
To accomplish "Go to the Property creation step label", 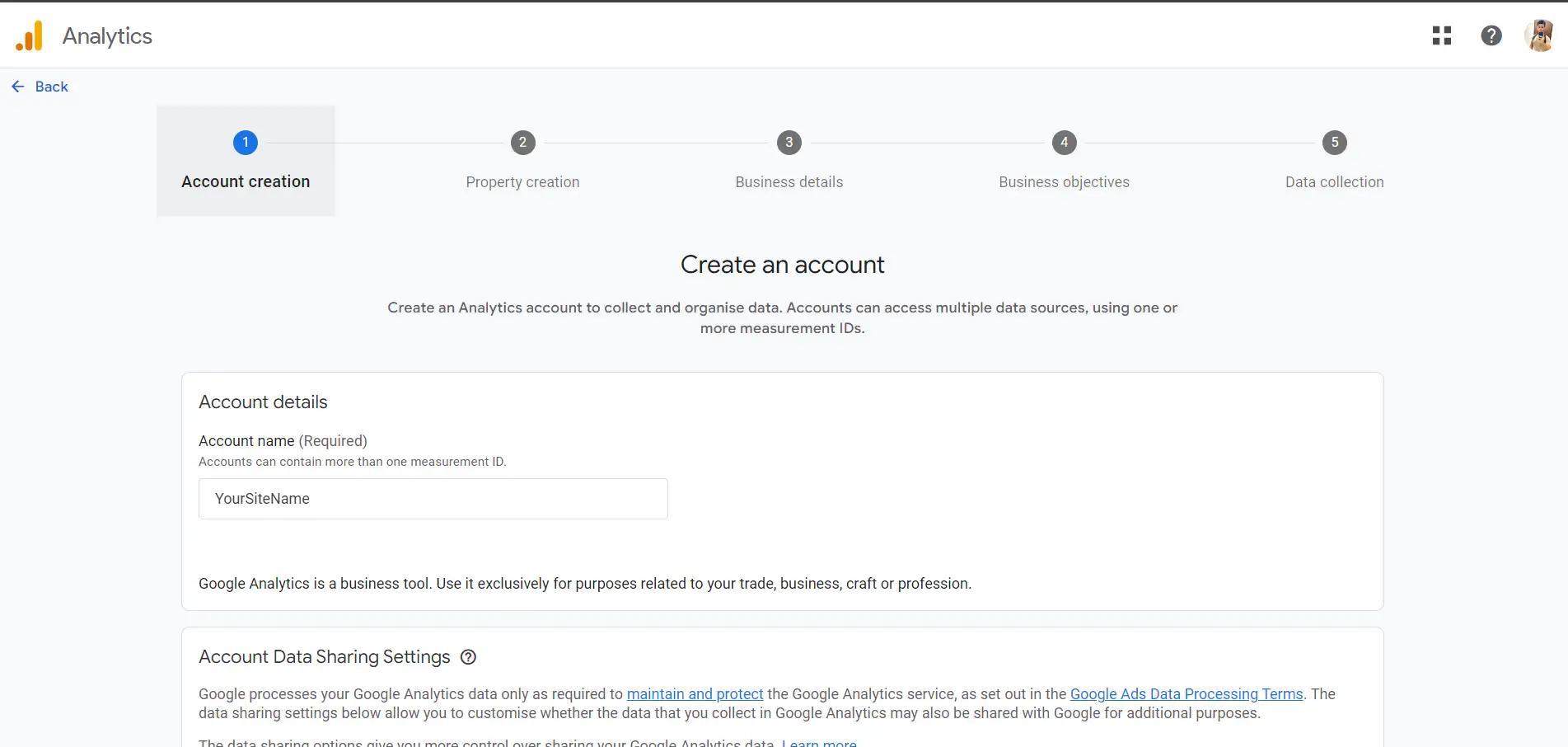I will tap(522, 182).
